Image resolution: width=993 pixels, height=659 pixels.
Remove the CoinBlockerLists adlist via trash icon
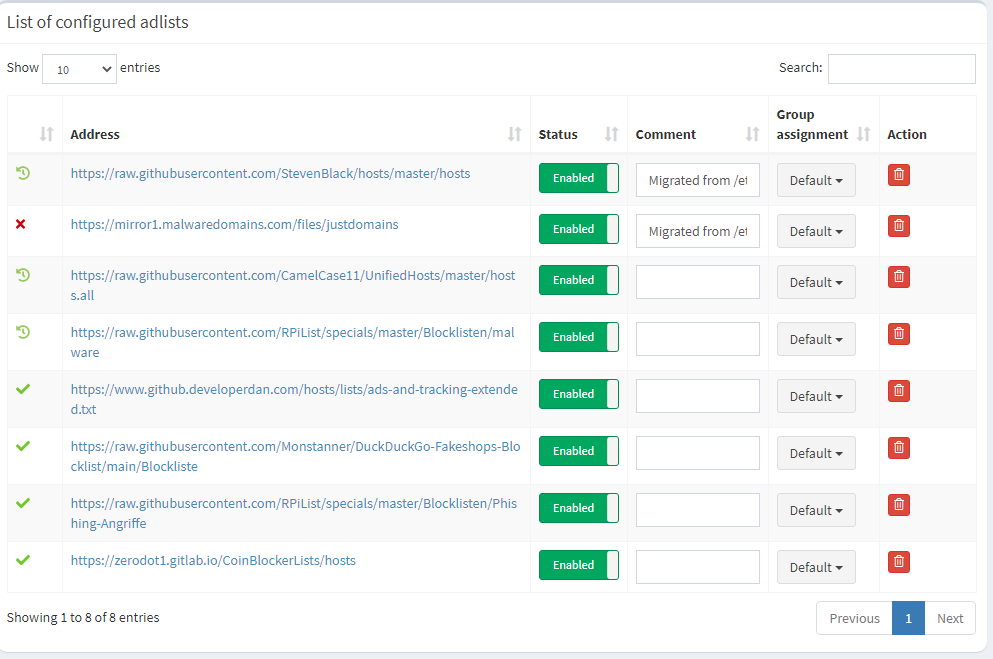point(899,562)
